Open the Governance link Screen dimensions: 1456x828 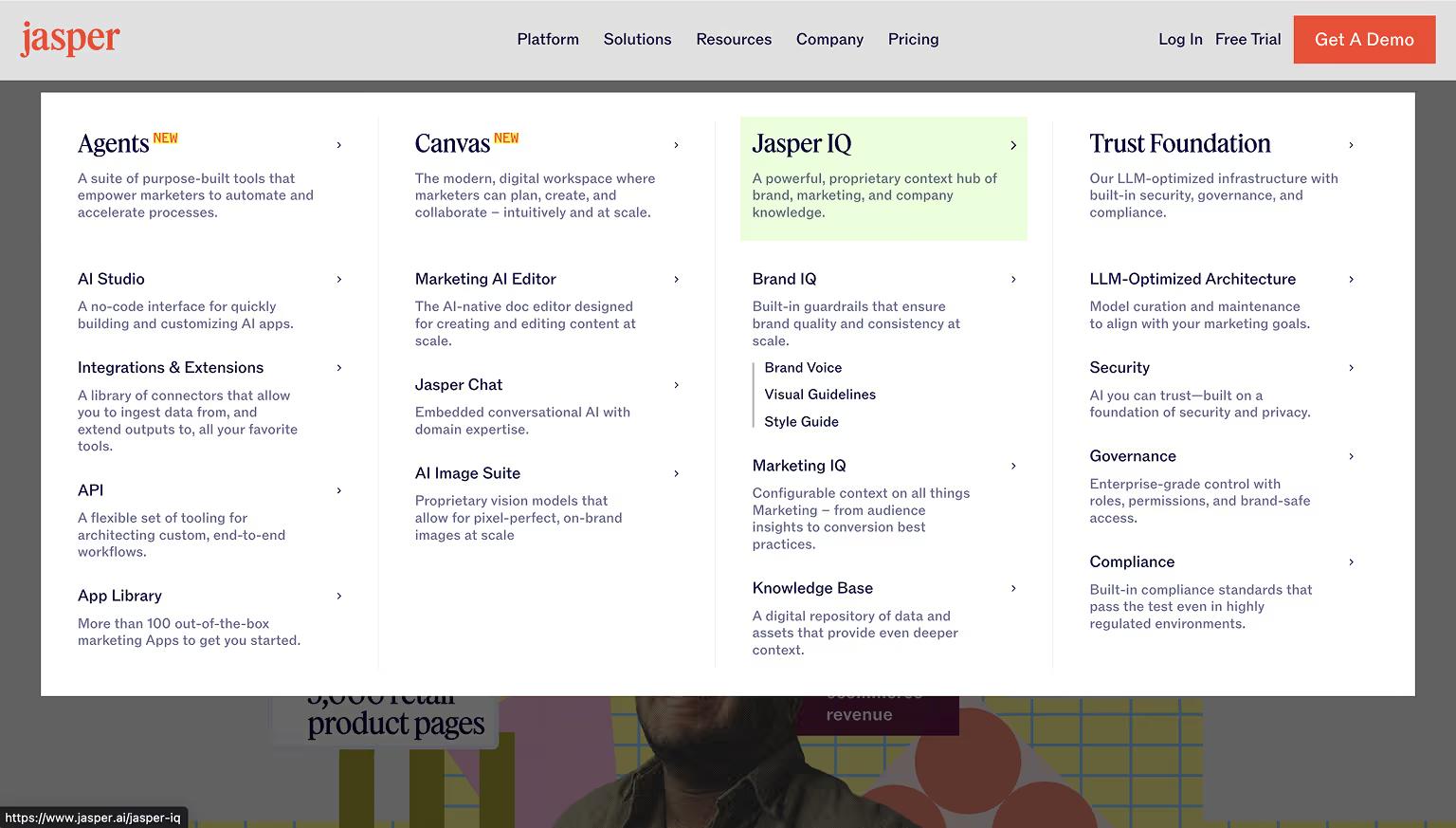tap(1133, 456)
